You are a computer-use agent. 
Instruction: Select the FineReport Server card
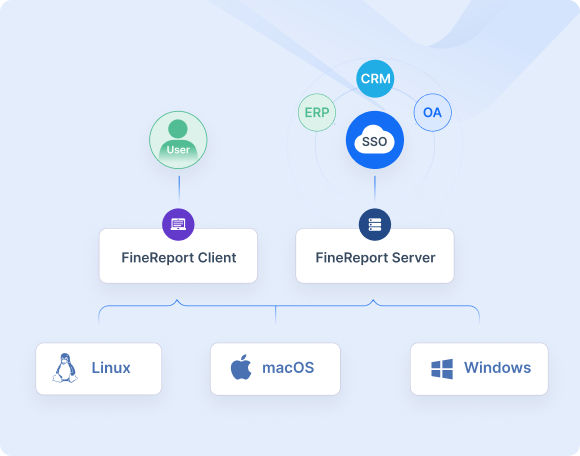pyautogui.click(x=375, y=256)
